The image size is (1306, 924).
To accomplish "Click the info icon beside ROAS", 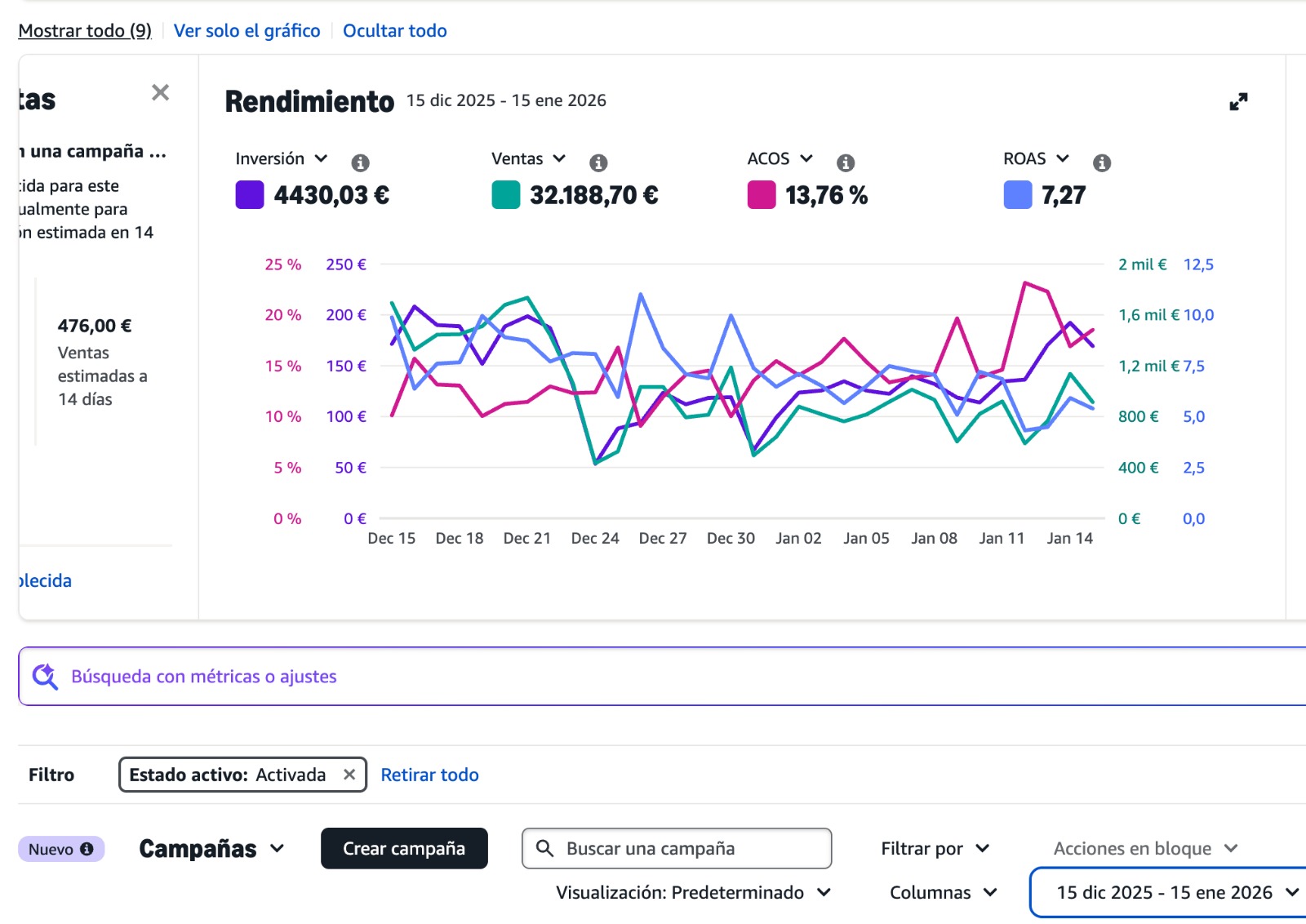I will point(1102,162).
